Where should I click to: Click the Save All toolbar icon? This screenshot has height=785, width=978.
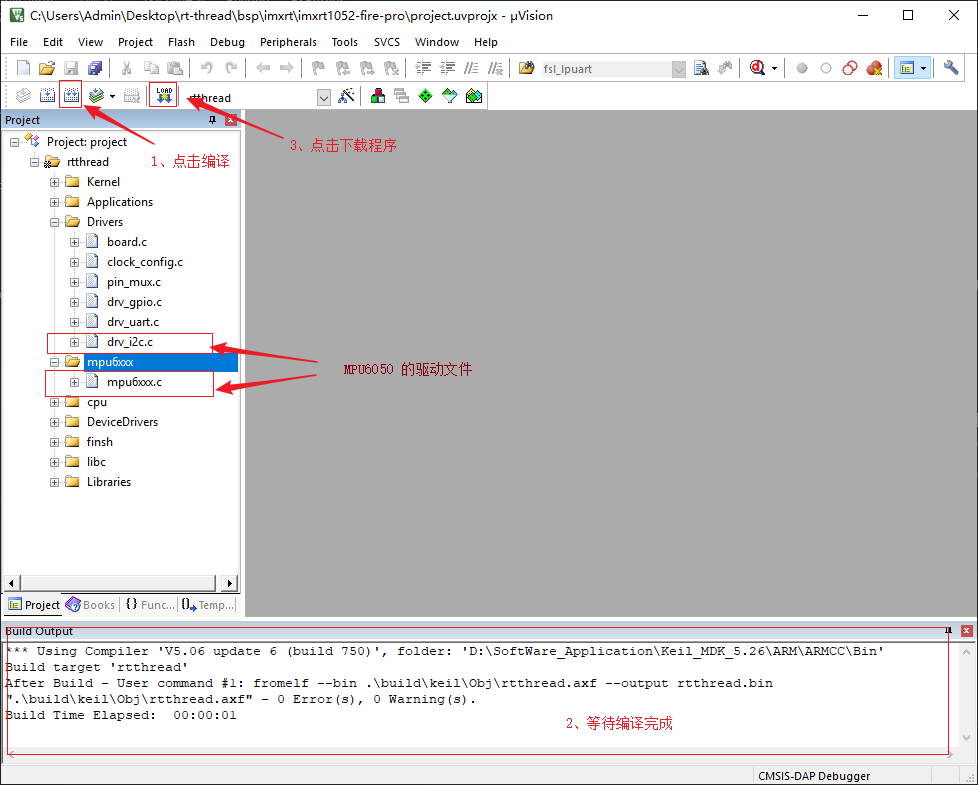tap(95, 68)
